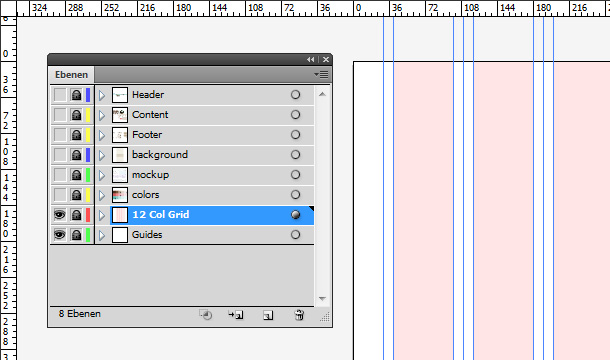Click the make clipping mask icon
The image size is (610, 360).
pyautogui.click(x=205, y=314)
